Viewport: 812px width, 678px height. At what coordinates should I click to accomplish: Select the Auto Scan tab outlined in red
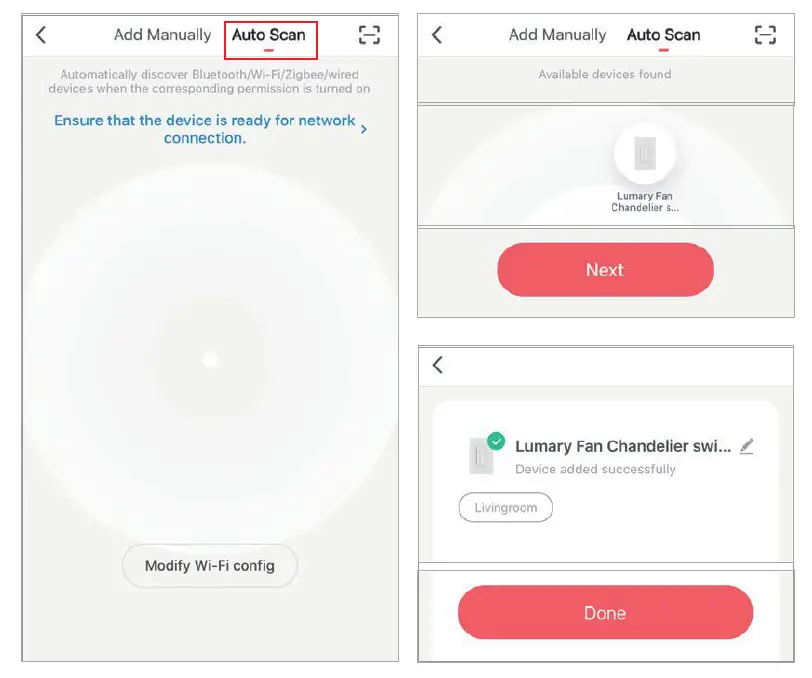click(269, 36)
